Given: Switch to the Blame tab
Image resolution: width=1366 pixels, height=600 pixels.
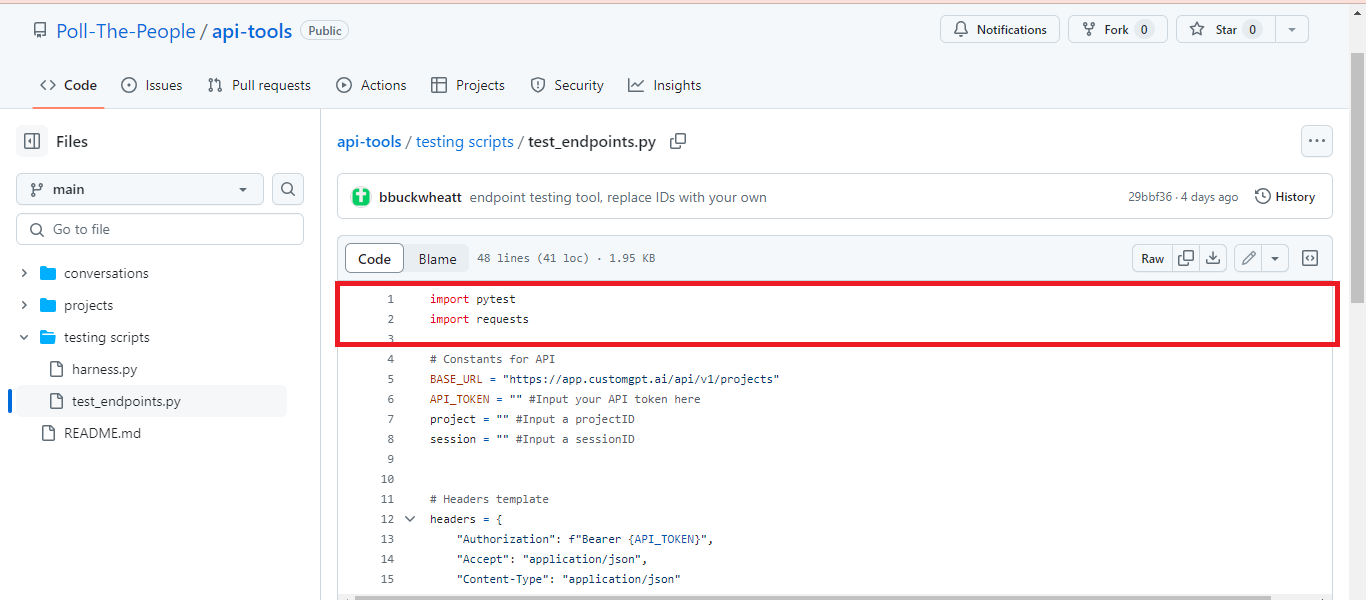Looking at the screenshot, I should [x=437, y=257].
